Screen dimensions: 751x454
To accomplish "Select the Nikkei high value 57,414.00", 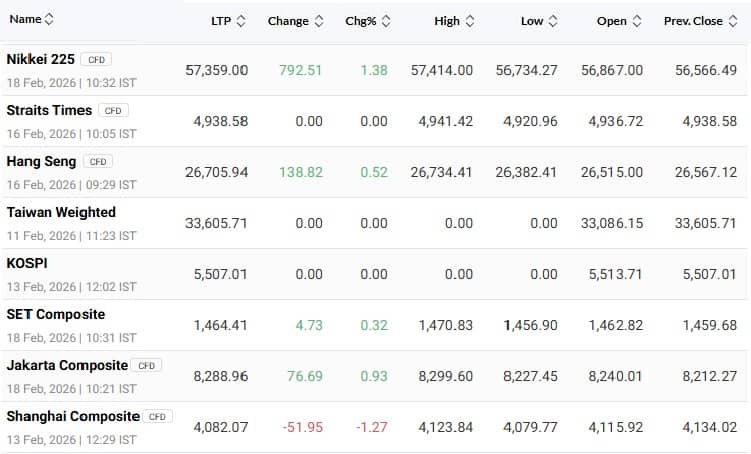I will (x=442, y=70).
